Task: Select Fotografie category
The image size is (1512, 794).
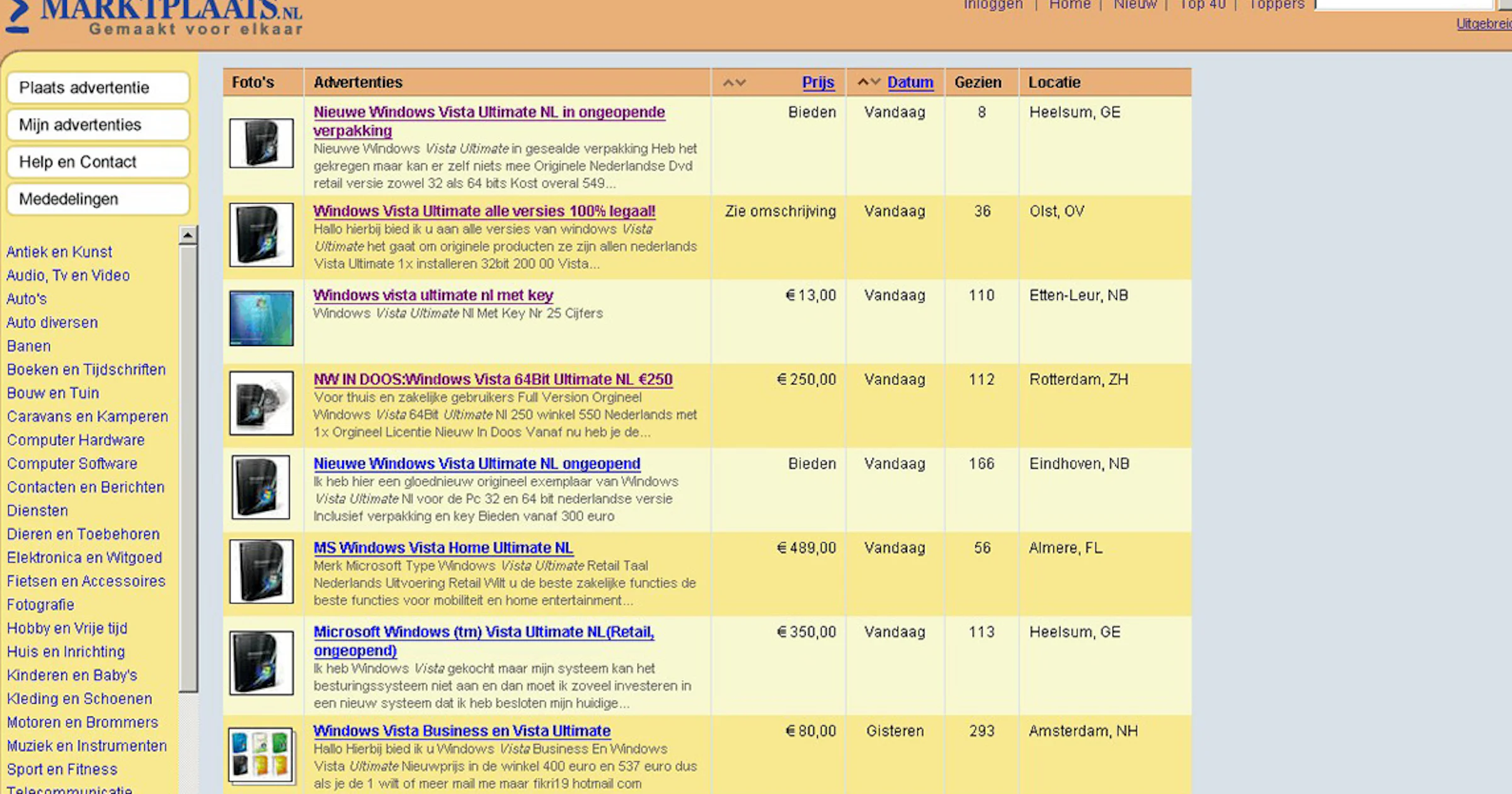Action: coord(40,605)
